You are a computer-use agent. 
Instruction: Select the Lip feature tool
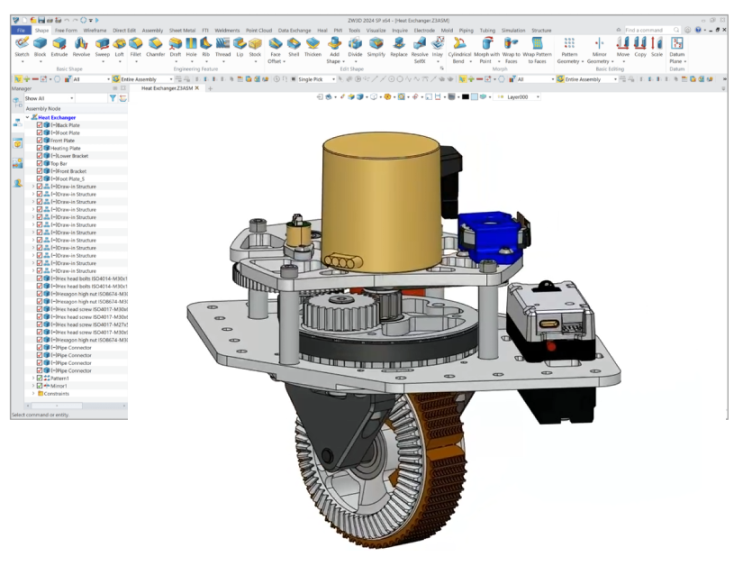pos(240,47)
